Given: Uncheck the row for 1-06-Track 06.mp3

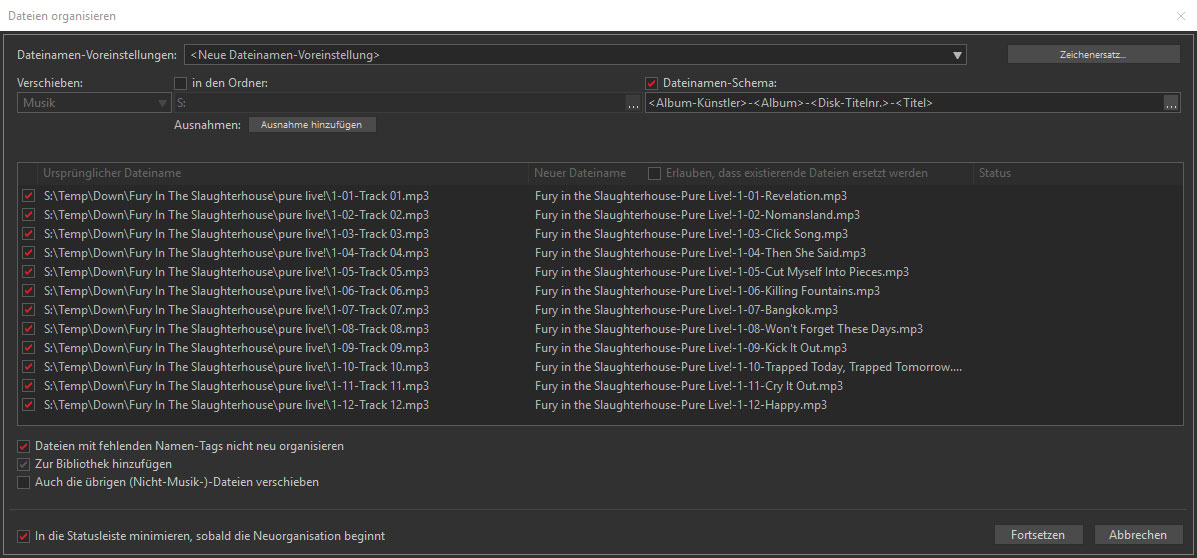Looking at the screenshot, I should [29, 291].
